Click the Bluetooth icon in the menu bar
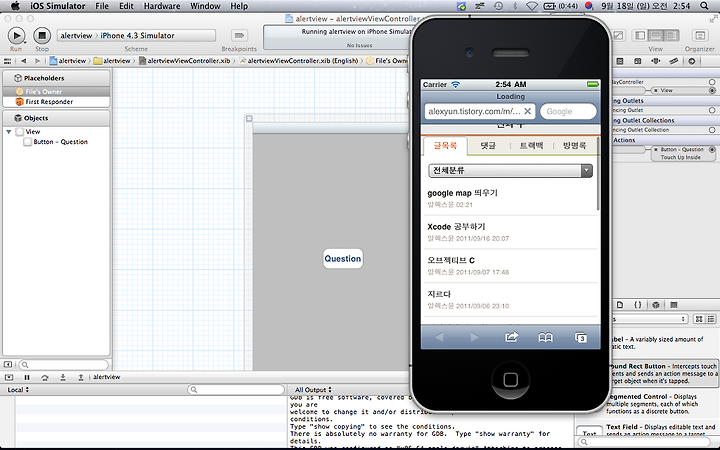 click(x=515, y=6)
